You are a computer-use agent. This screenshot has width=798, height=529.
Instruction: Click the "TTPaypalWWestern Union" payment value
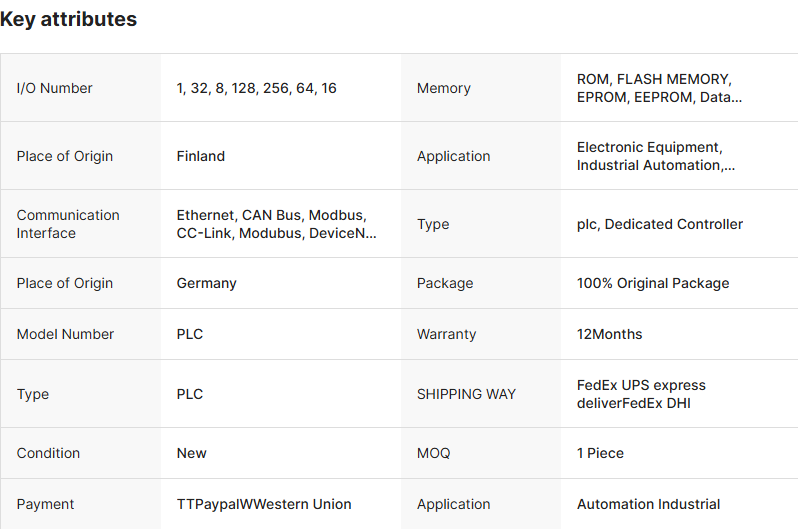[264, 504]
